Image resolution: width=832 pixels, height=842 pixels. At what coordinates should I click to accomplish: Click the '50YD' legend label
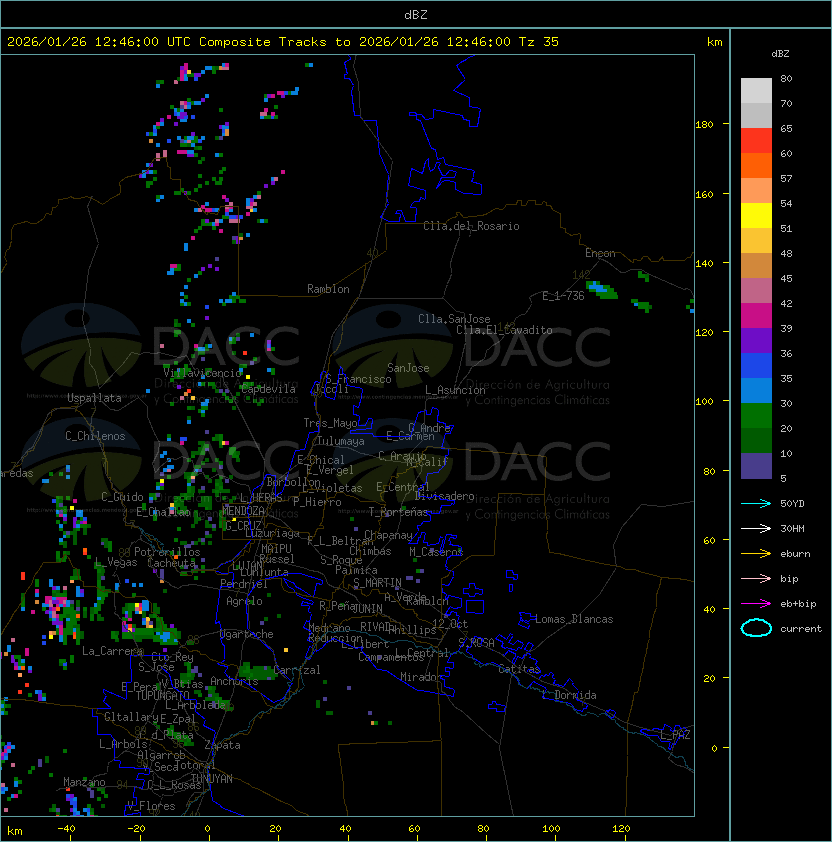coord(792,503)
